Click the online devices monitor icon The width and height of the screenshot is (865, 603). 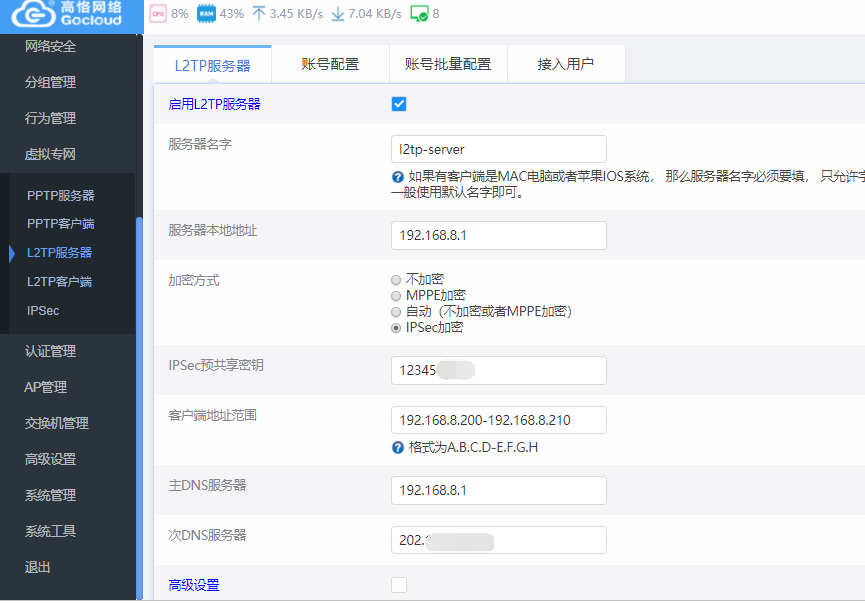coord(419,14)
